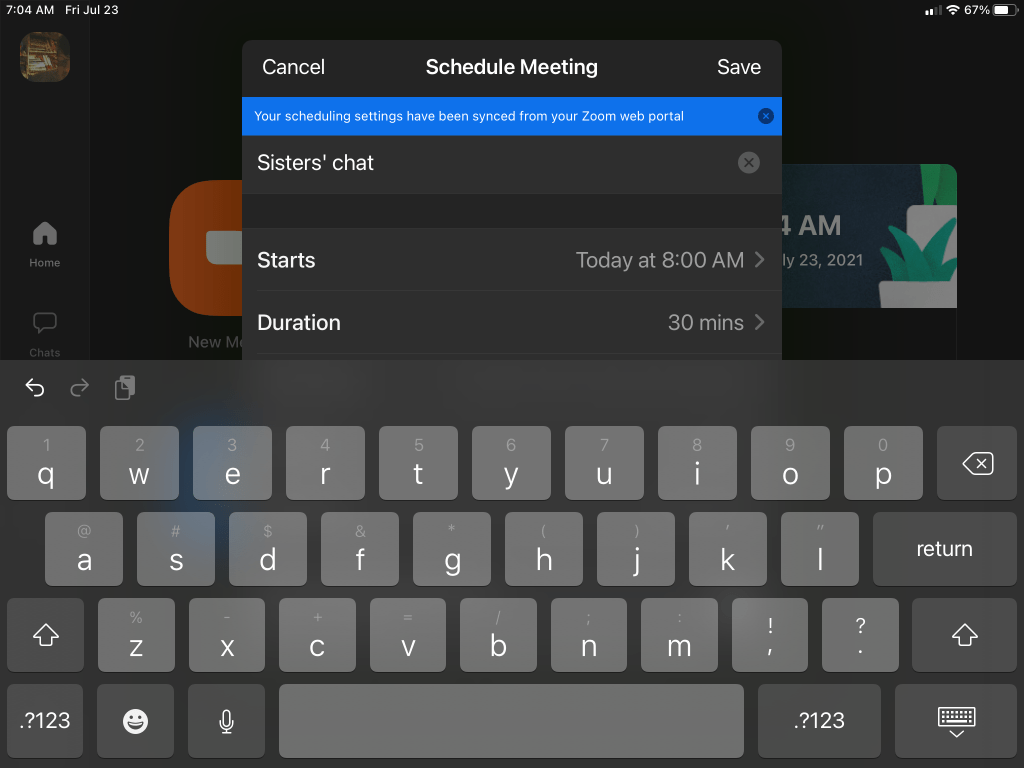Dismiss the blue synced settings banner

pos(765,116)
